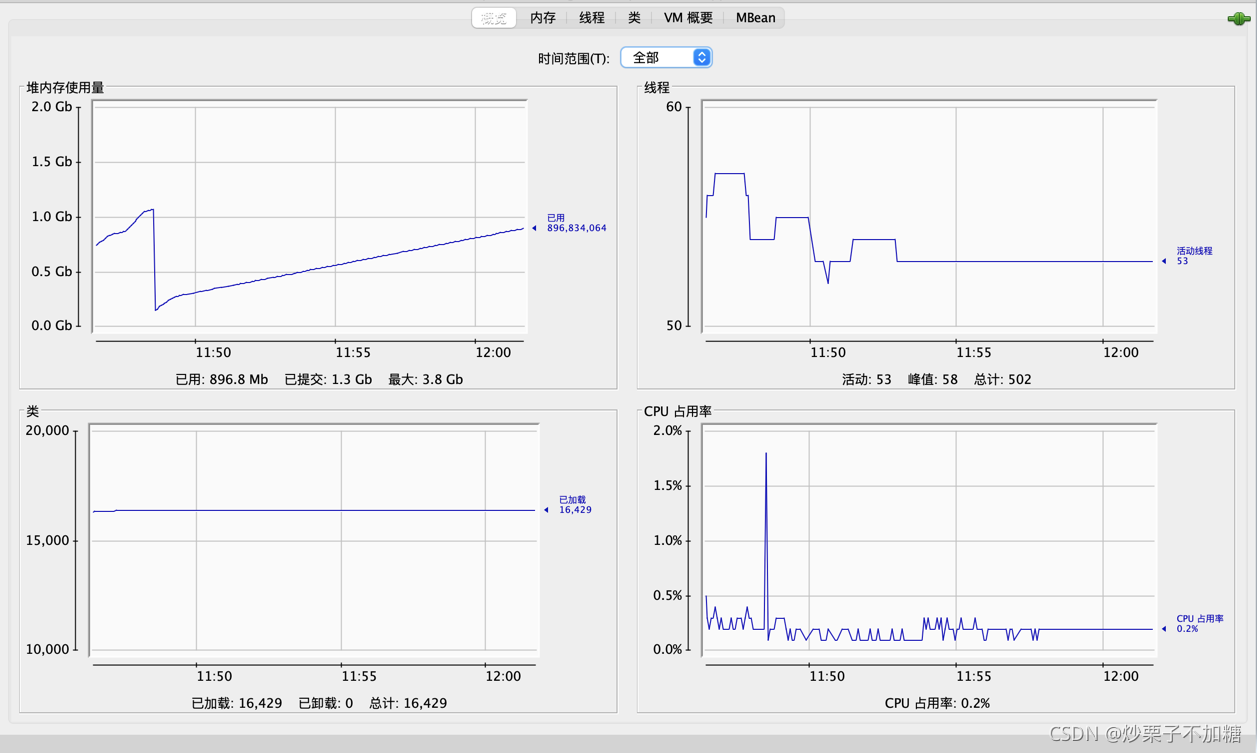The width and height of the screenshot is (1257, 753).
Task: Click the 峰值: 58 text
Action: pos(933,380)
